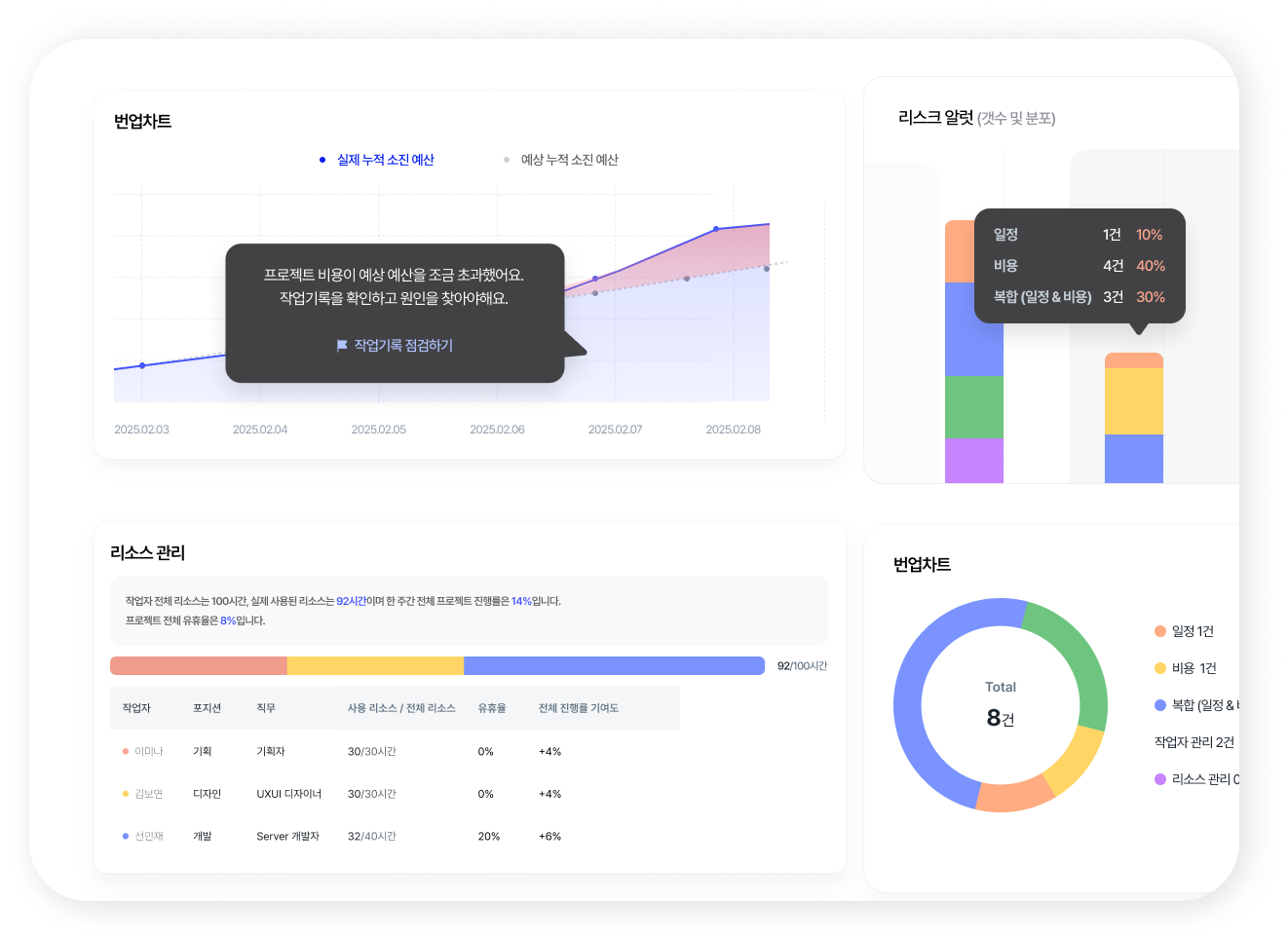Toggle the 일정 1건 donut legend item
The image size is (1288, 940).
click(1184, 631)
